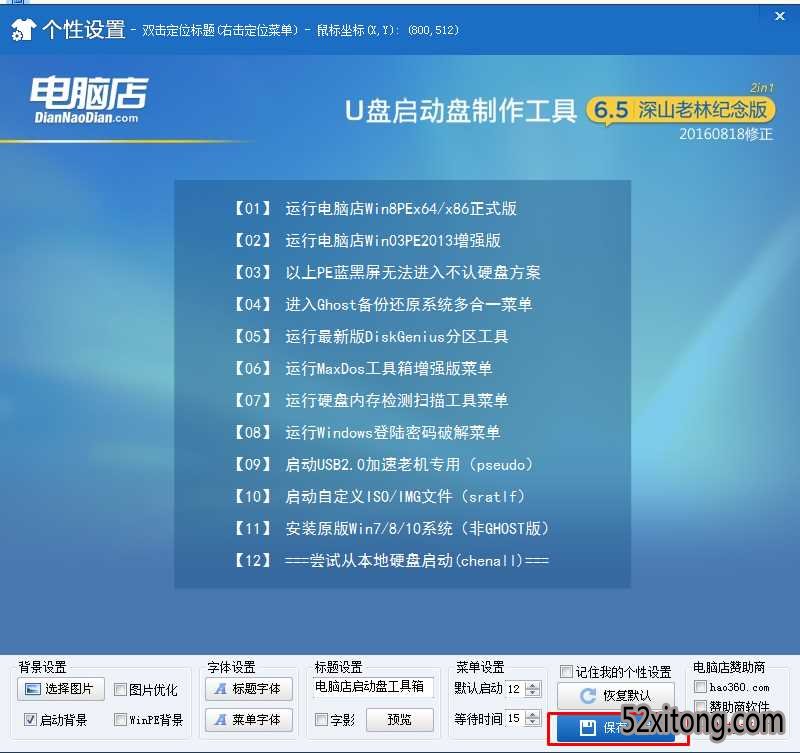Click the text 【09】 启动USB2.0加速老机专用
This screenshot has width=800, height=753.
pyautogui.click(x=383, y=464)
